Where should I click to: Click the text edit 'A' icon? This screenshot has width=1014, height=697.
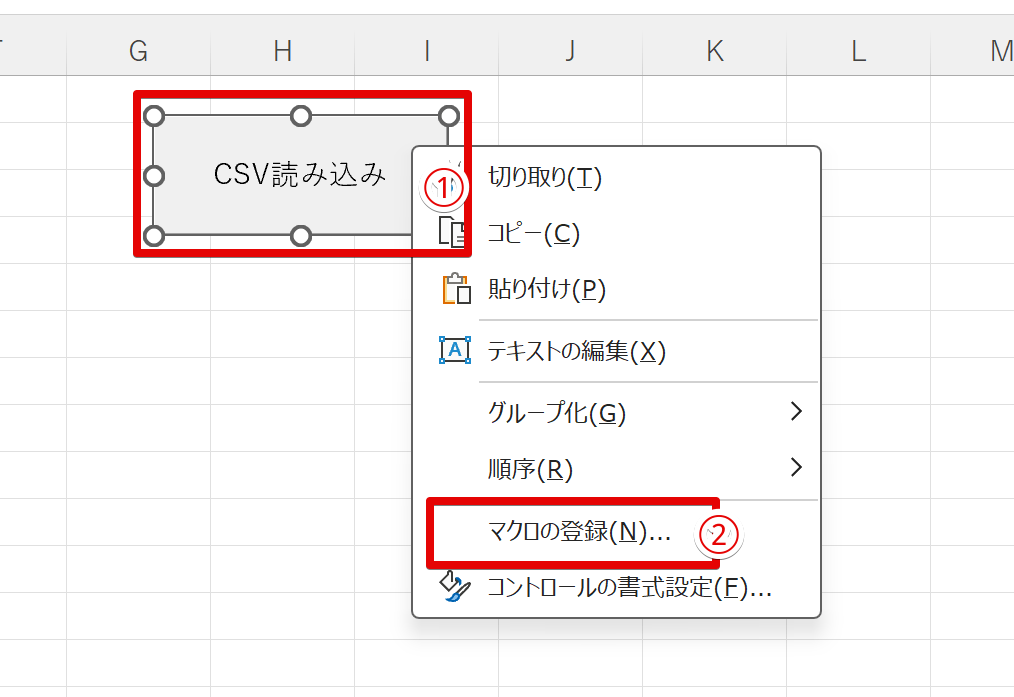pos(456,350)
